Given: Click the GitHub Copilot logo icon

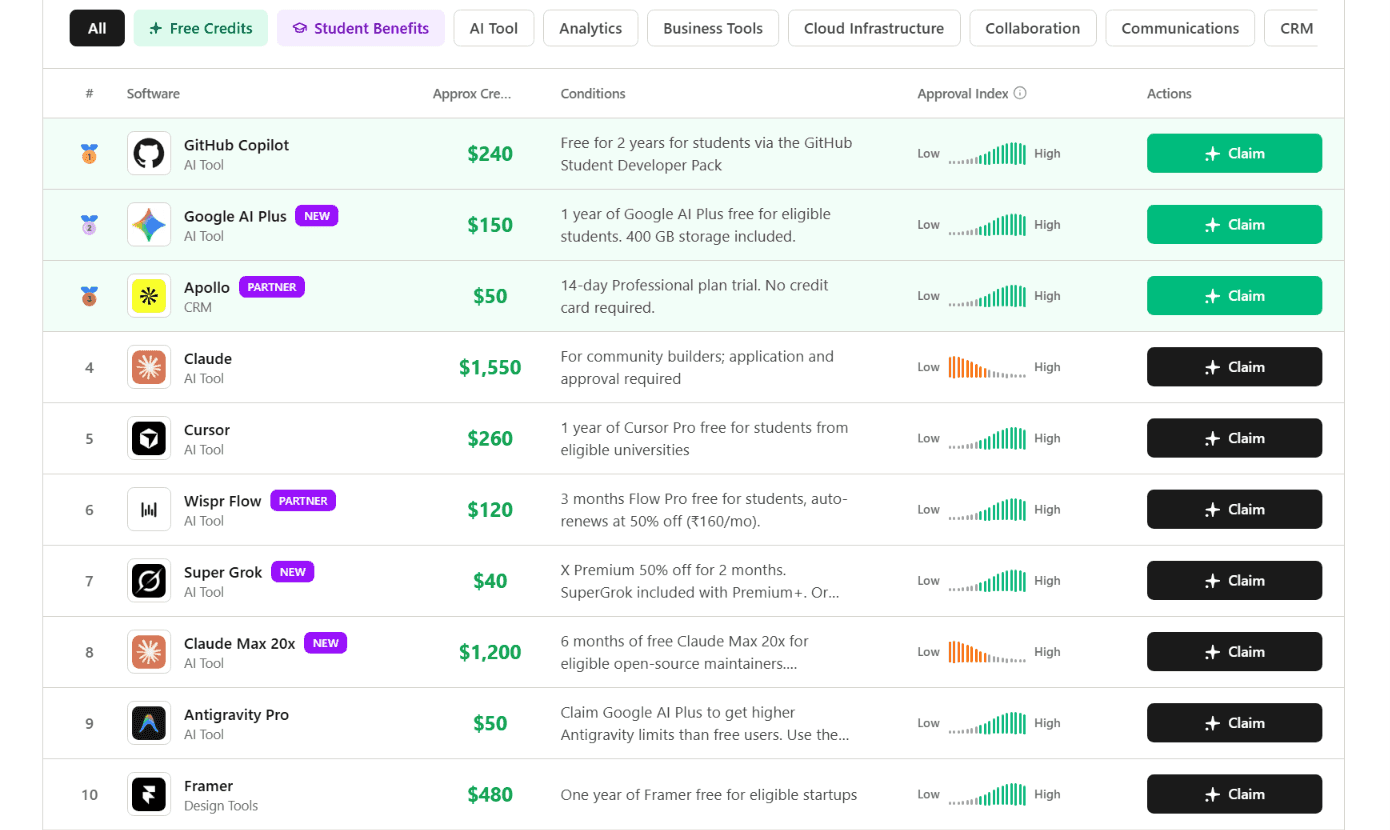Looking at the screenshot, I should 149,154.
